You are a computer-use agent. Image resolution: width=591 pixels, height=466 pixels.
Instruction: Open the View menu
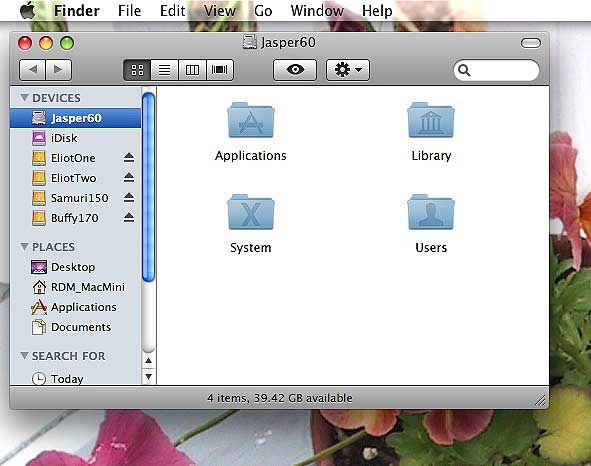click(x=220, y=11)
